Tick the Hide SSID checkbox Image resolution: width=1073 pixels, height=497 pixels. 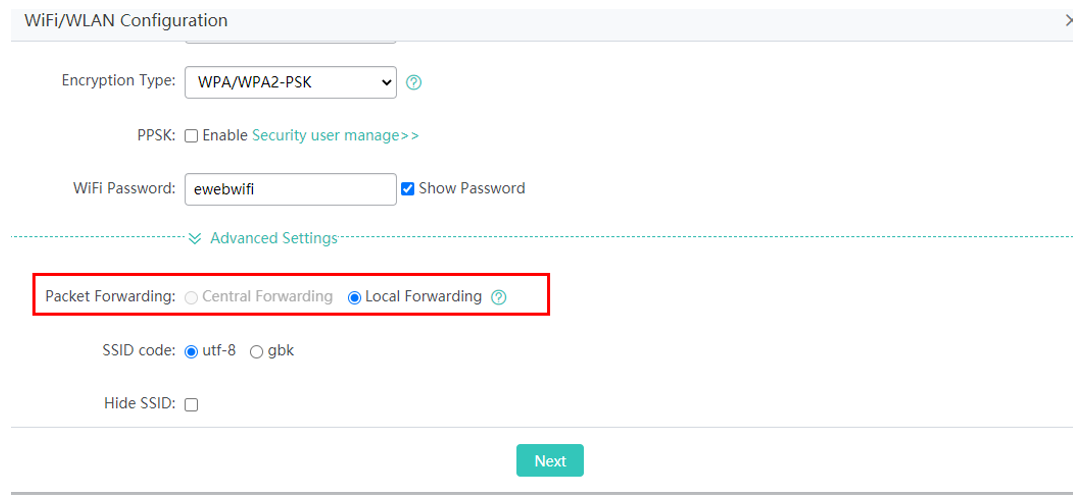coord(192,405)
